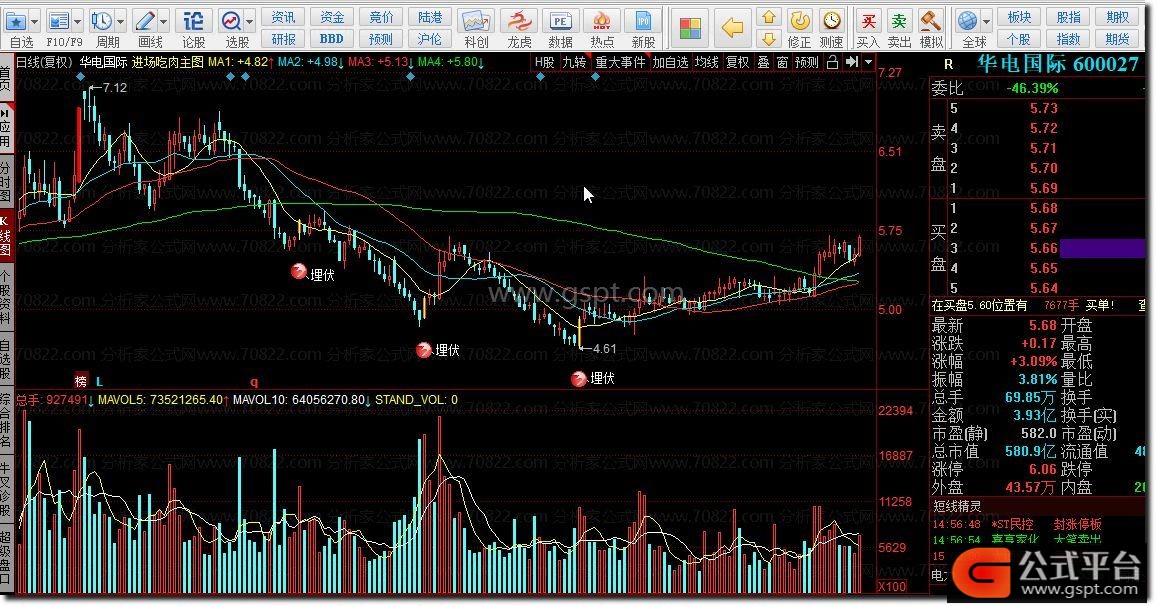Switch to 分时图 side tab
Screen dimensions: 1157x606
click(6, 181)
